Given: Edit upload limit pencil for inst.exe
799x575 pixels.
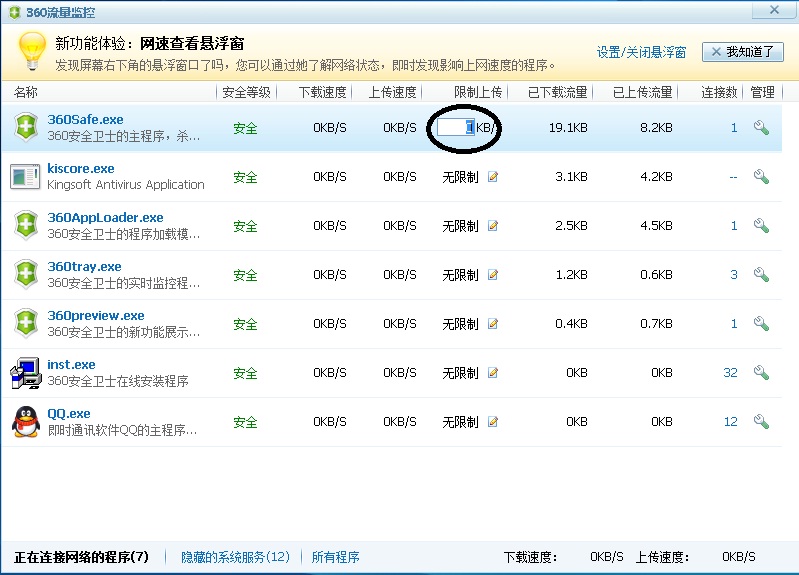Looking at the screenshot, I should [493, 373].
